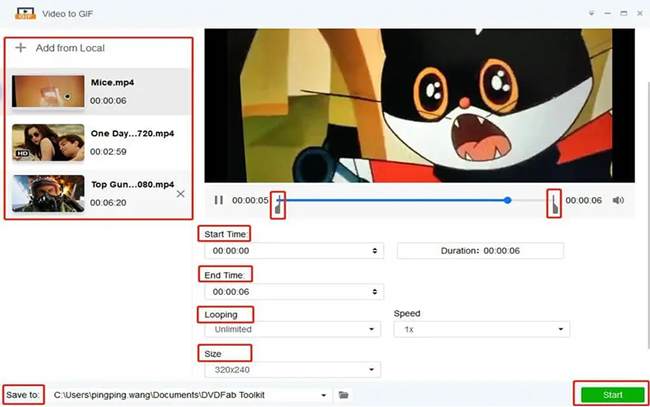Mute the preview with the speaker icon

click(618, 200)
